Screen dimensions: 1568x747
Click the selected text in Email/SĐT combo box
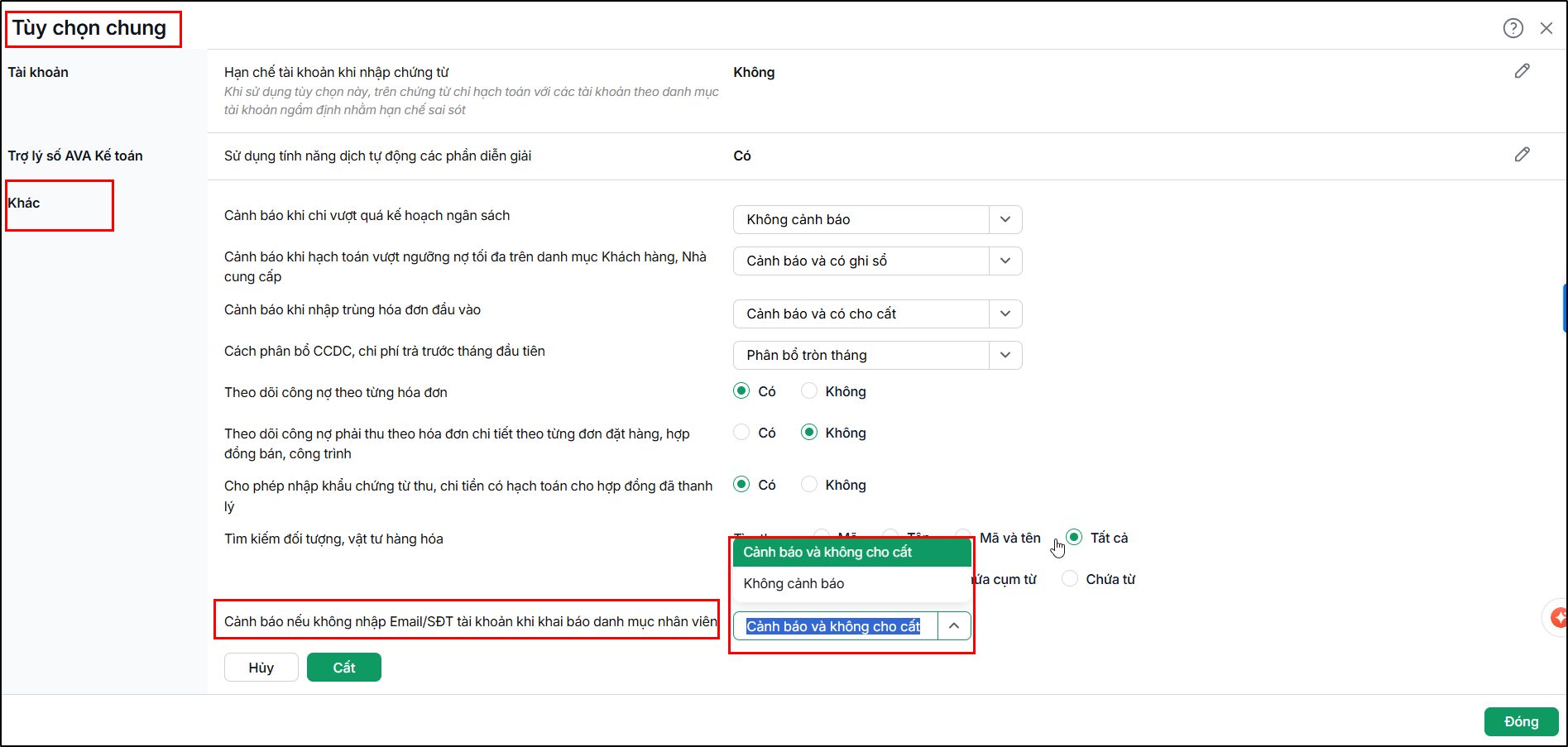click(x=833, y=627)
